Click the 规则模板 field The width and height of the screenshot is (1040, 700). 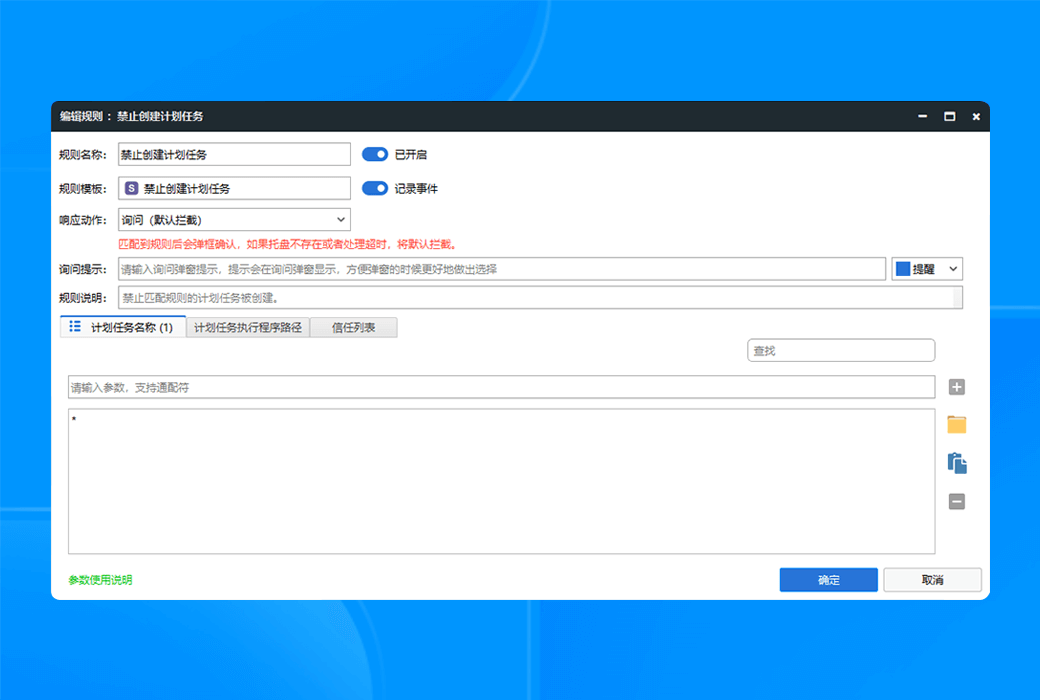tap(234, 188)
